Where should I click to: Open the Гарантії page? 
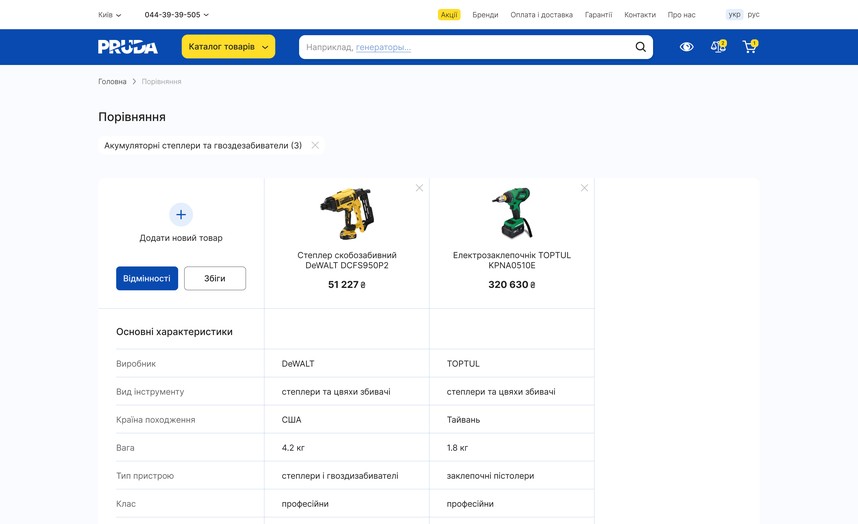[598, 15]
